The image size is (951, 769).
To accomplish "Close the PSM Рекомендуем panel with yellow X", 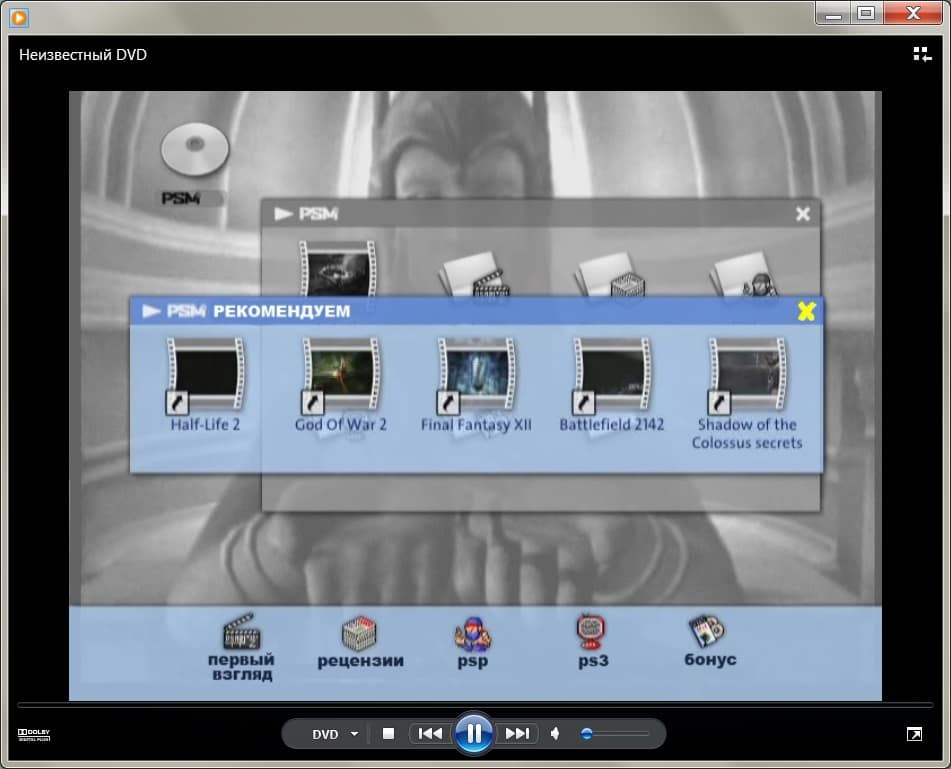I will click(806, 311).
